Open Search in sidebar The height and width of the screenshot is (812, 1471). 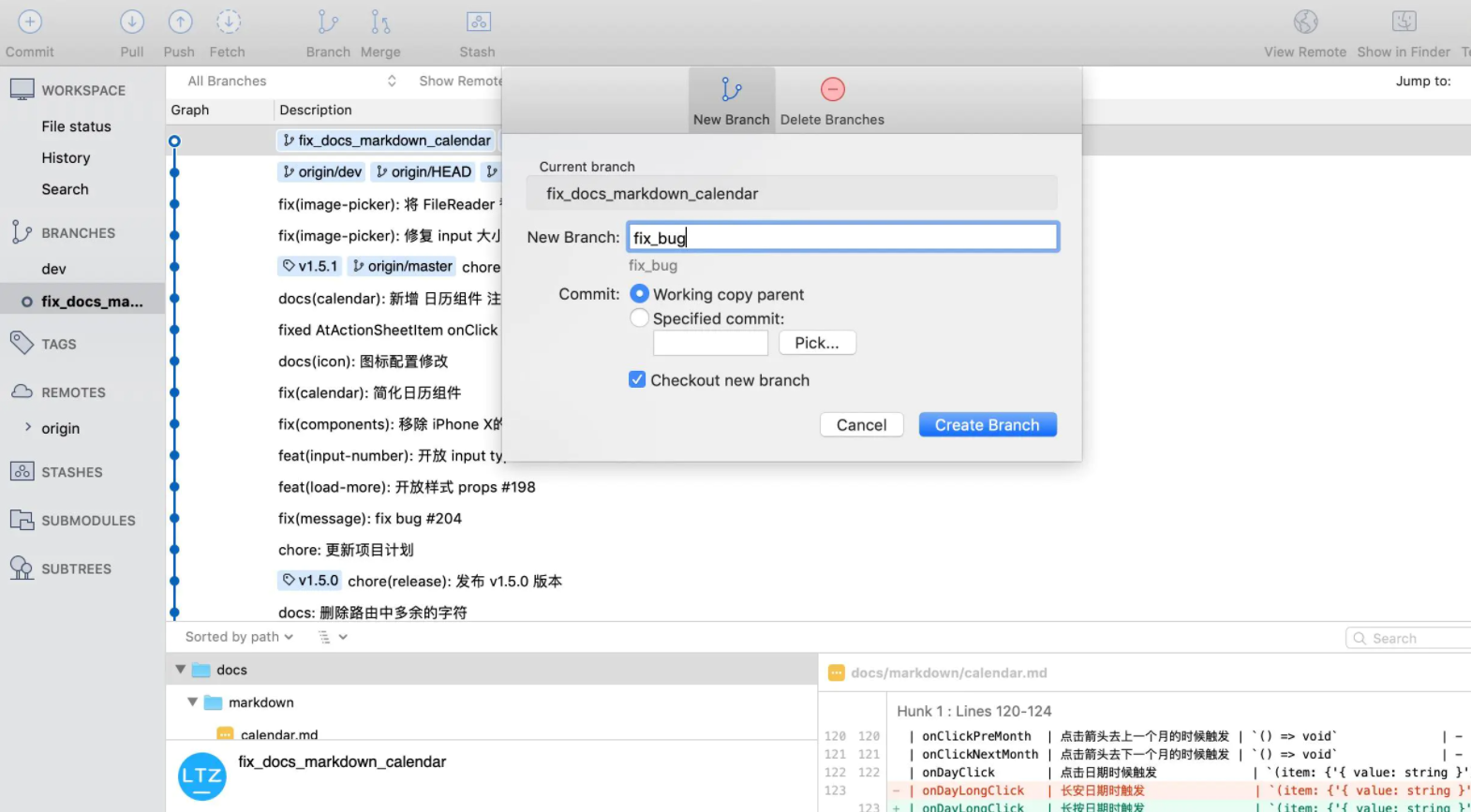click(65, 189)
